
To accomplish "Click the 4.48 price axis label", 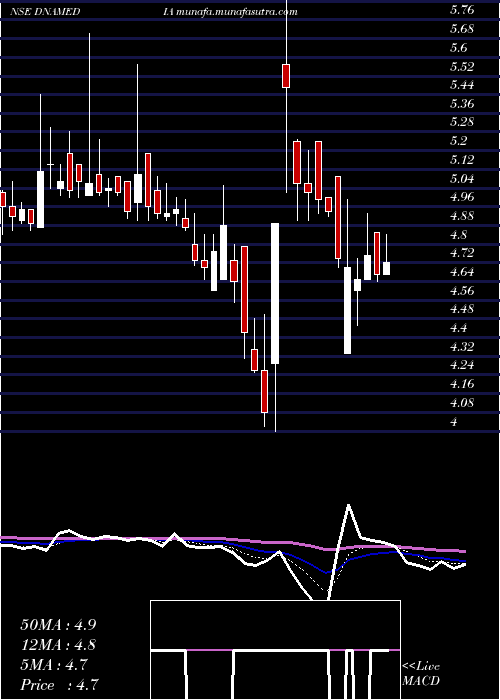I will coord(462,309).
